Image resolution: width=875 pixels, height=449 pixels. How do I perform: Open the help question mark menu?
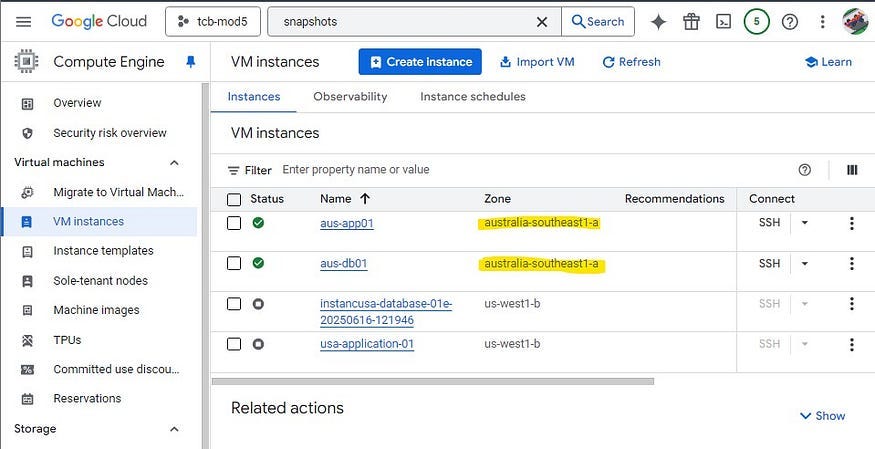coord(790,22)
